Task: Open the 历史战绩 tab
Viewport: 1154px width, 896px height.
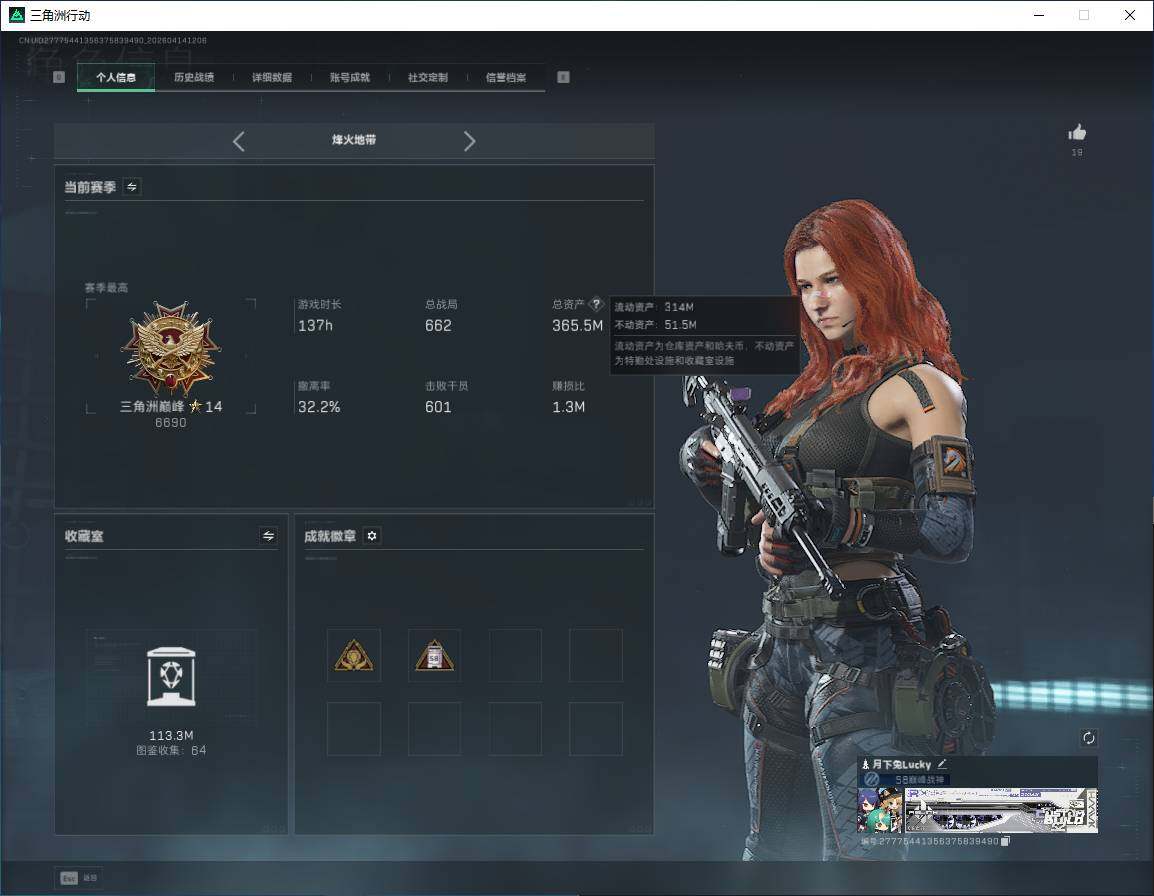Action: pos(194,77)
